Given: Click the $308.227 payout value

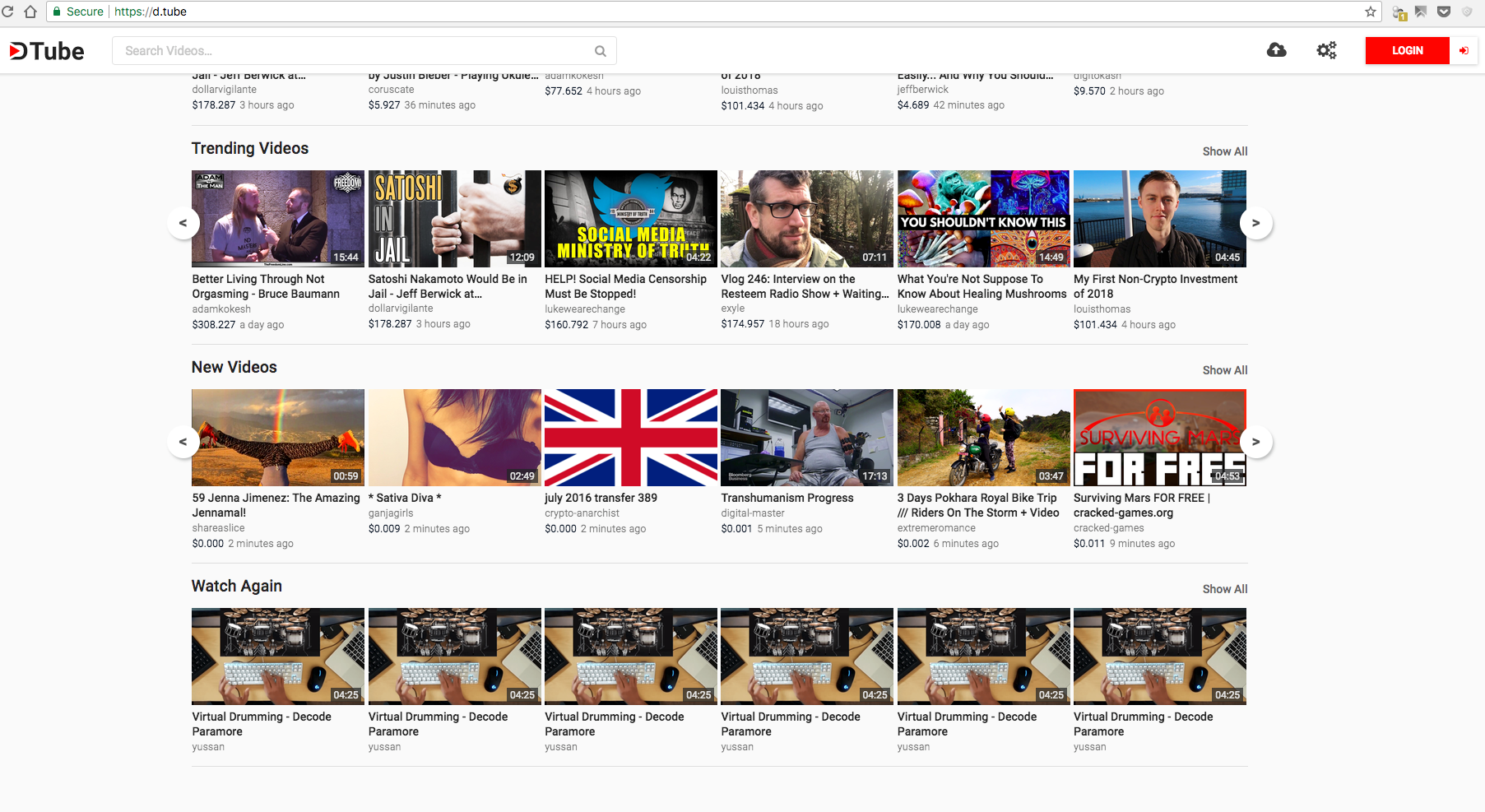Looking at the screenshot, I should [214, 325].
